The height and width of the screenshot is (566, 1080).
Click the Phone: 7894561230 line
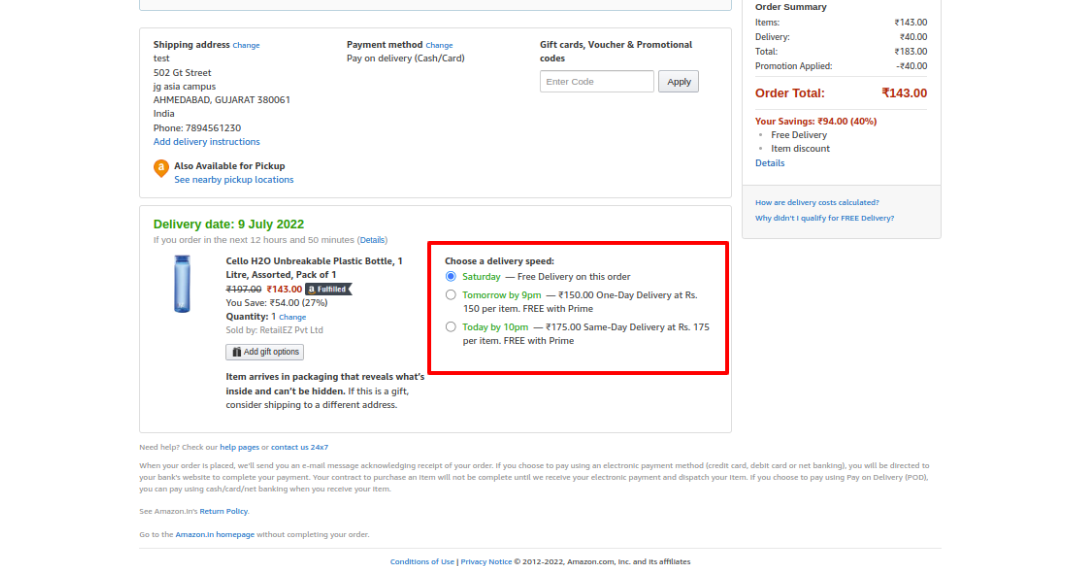197,128
